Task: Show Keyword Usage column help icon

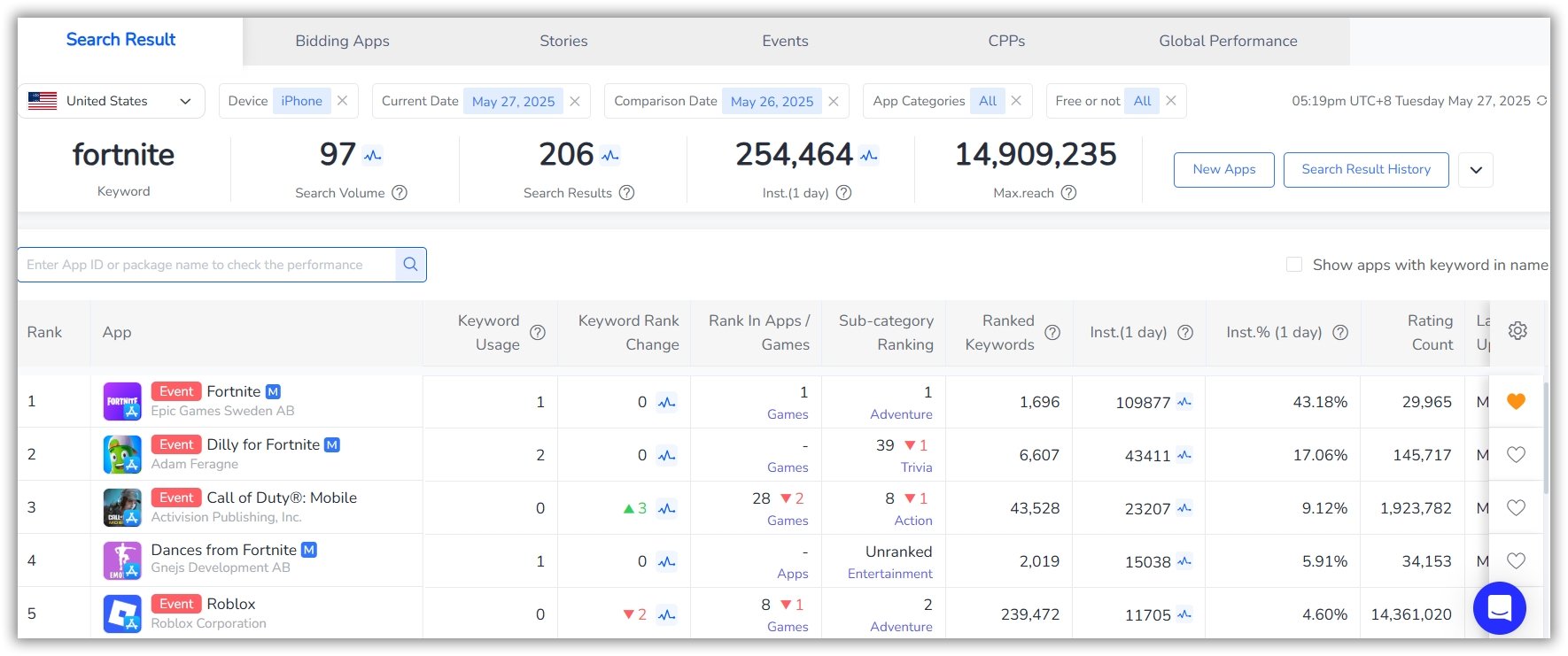Action: (x=538, y=332)
